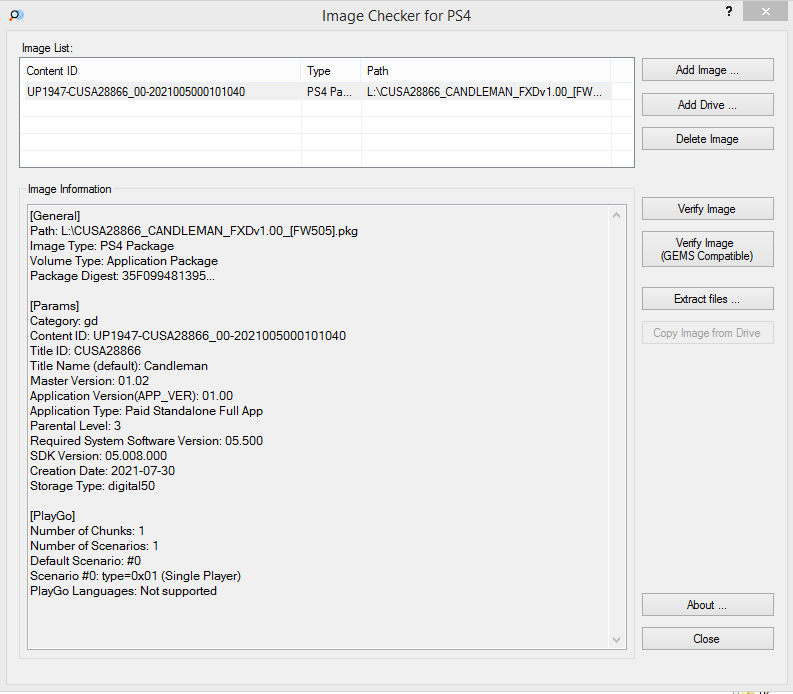
Task: Click the 'Content ID: UP1947' info line
Action: [x=188, y=336]
